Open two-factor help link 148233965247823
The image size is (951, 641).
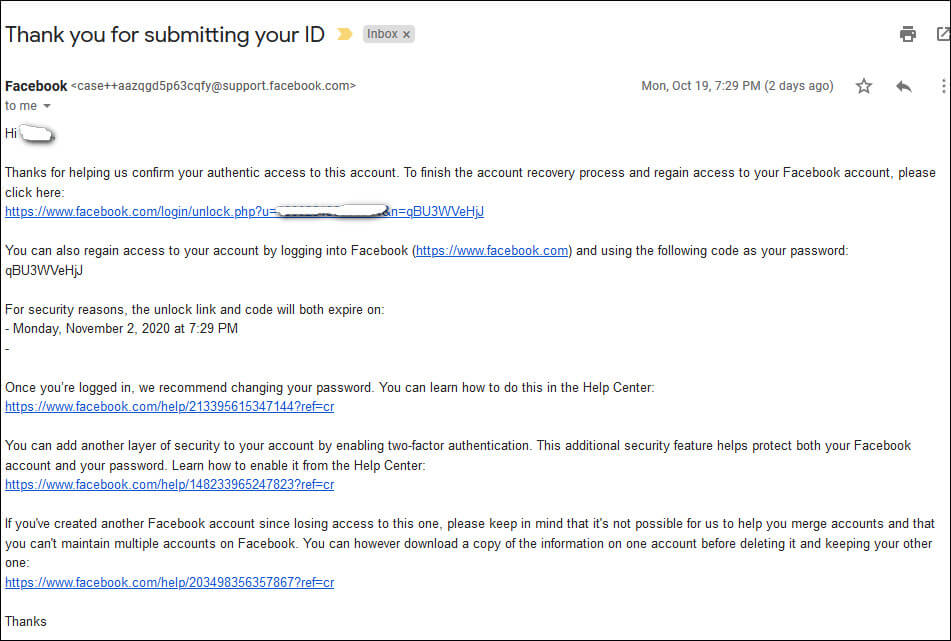pos(169,485)
